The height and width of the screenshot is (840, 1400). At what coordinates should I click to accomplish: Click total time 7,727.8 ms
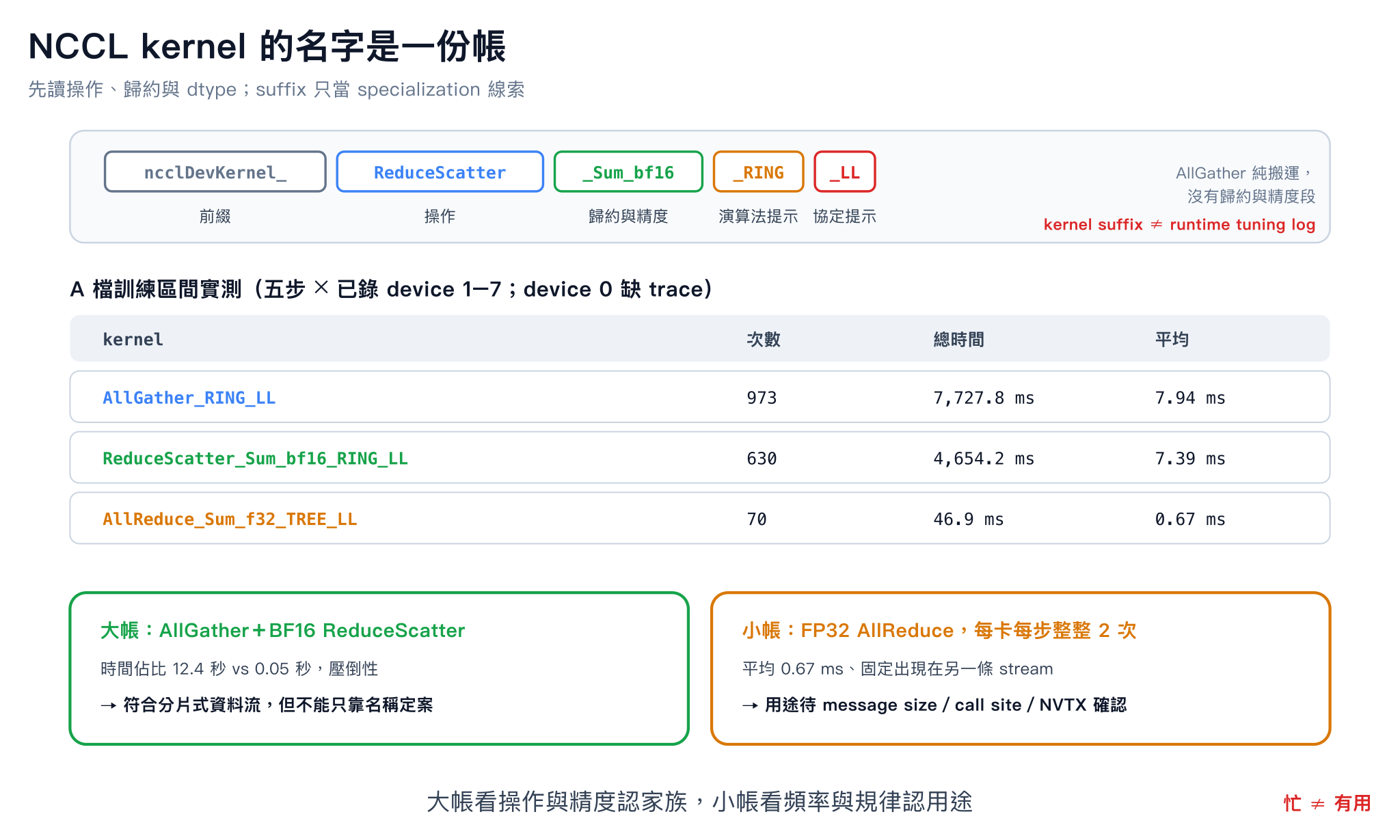[984, 398]
